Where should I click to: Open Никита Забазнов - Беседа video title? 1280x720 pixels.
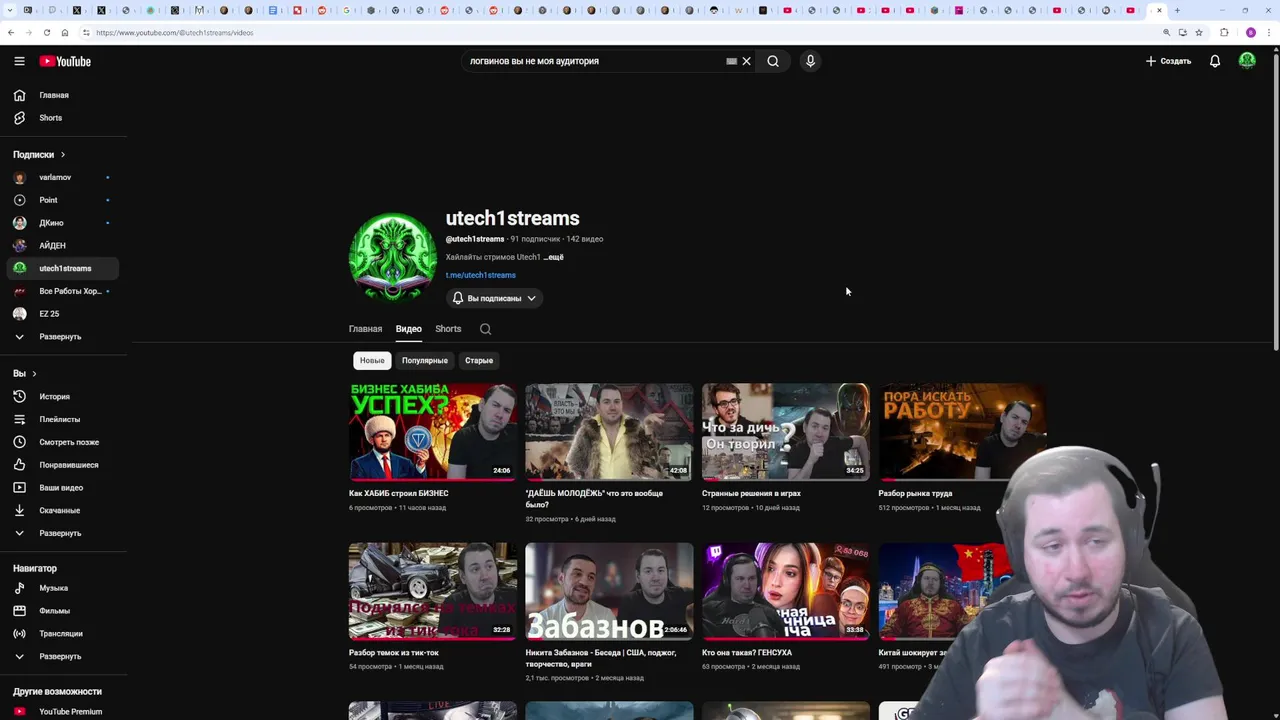tap(601, 658)
